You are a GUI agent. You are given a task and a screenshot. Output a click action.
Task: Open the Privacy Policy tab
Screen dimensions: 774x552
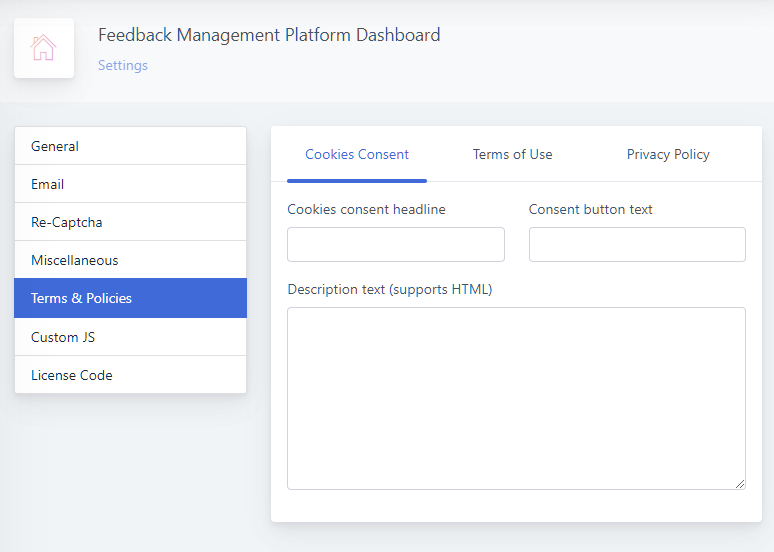coord(668,155)
